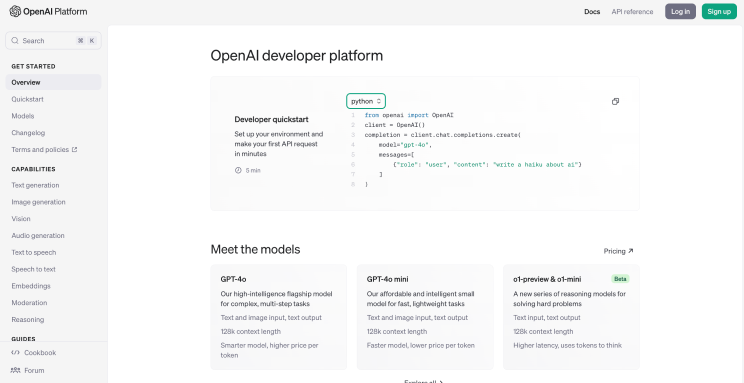The height and width of the screenshot is (383, 744).
Task: Select the GPT-4o model card
Action: tap(279, 317)
